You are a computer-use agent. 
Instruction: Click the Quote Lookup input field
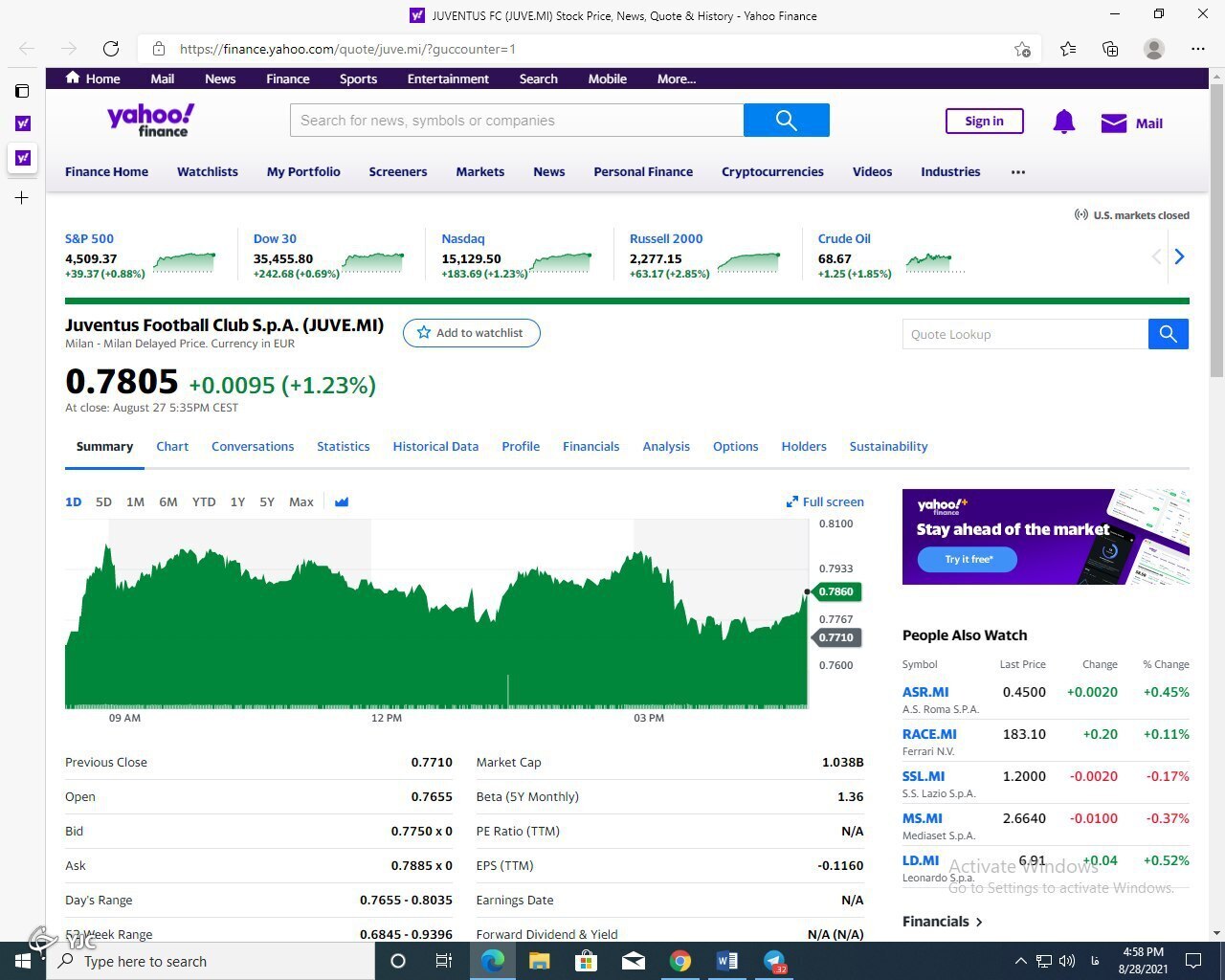1025,334
